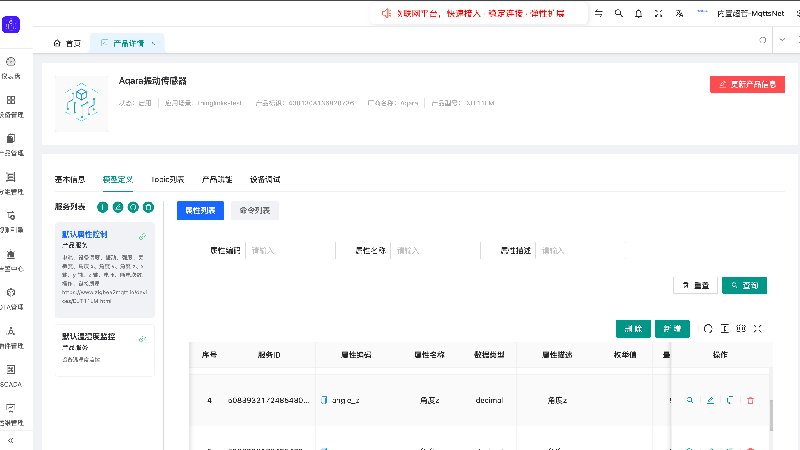Click the 更新产品信息 red button
This screenshot has width=800, height=450.
click(747, 84)
